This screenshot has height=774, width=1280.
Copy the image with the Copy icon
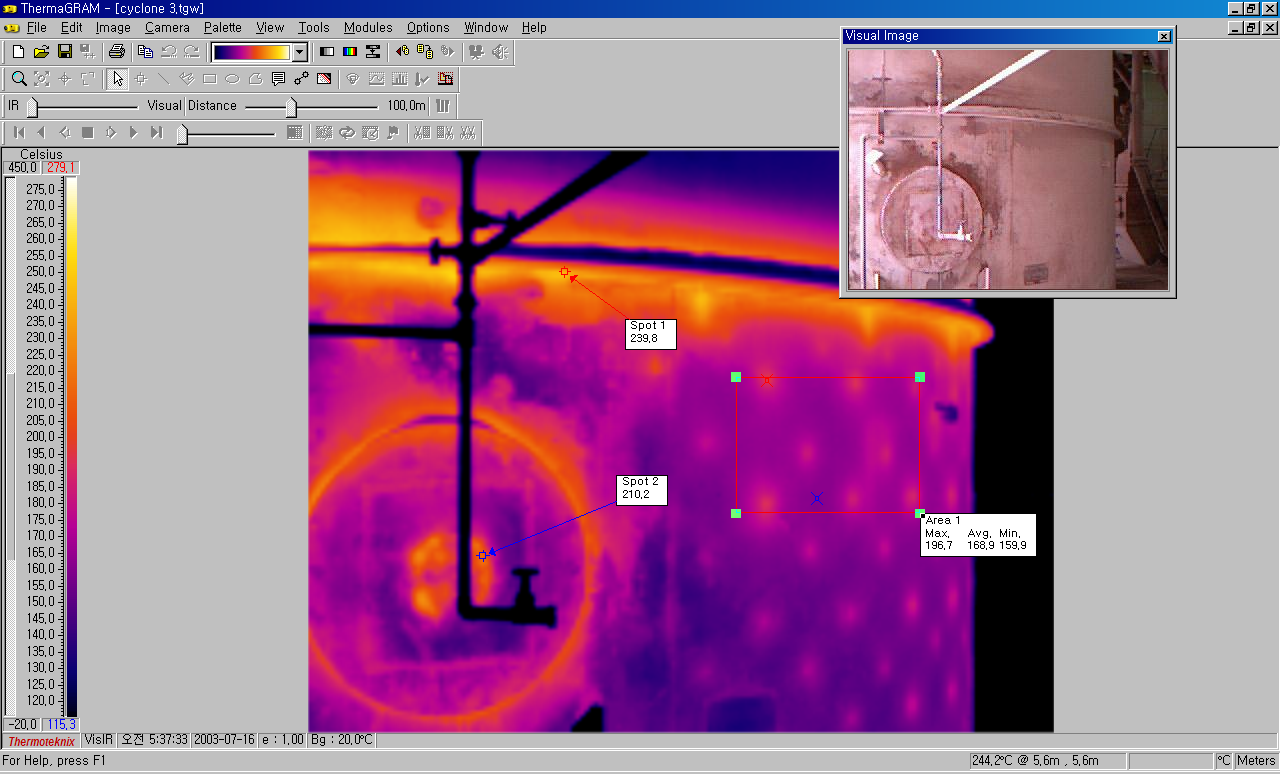pos(146,52)
